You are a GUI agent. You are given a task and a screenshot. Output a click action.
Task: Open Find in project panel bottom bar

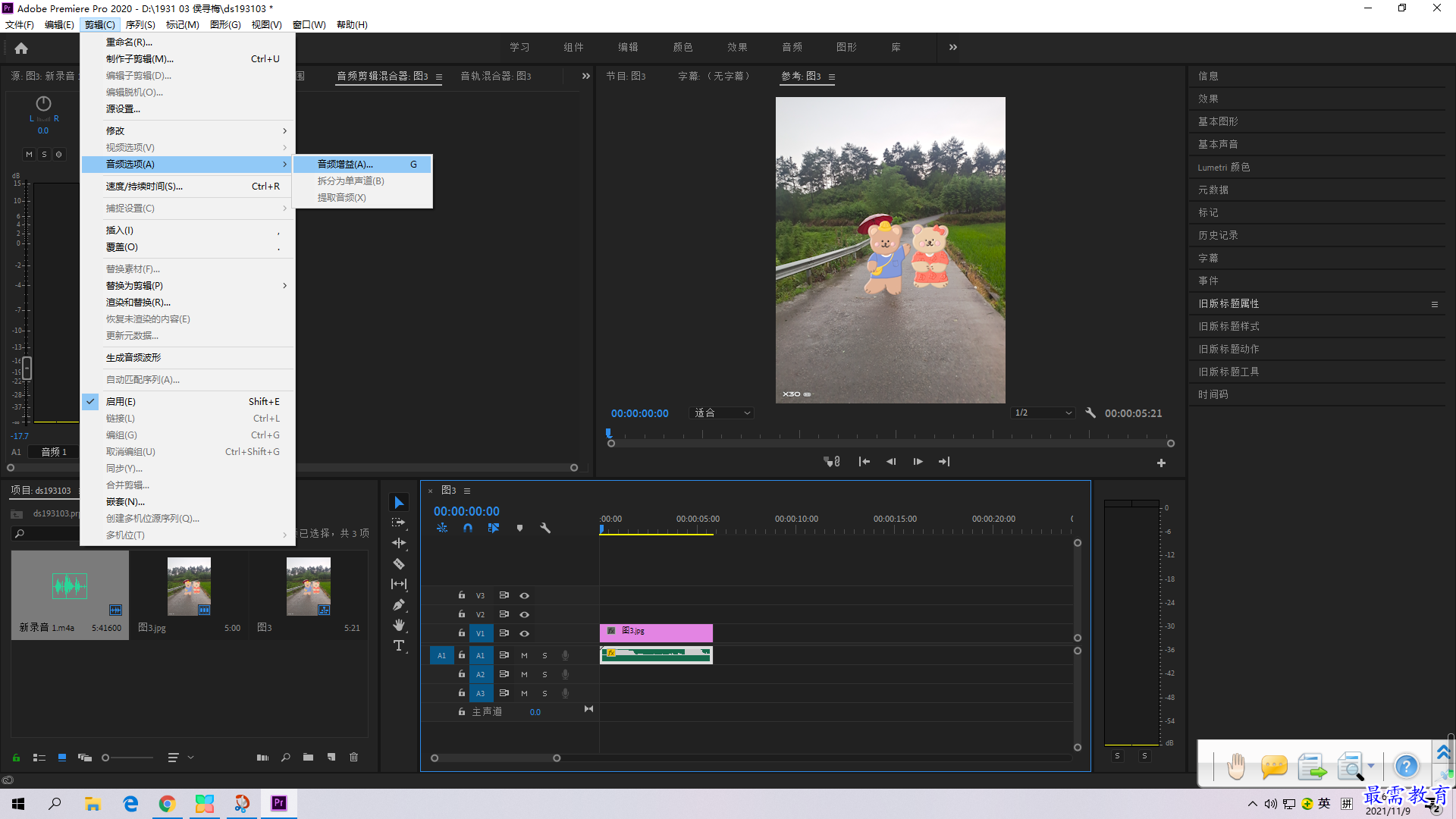(286, 757)
